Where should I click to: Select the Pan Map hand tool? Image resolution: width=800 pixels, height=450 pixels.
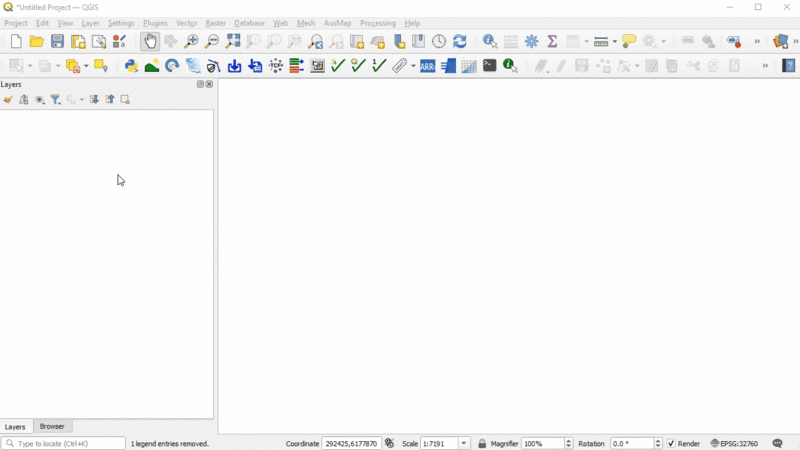click(150, 42)
